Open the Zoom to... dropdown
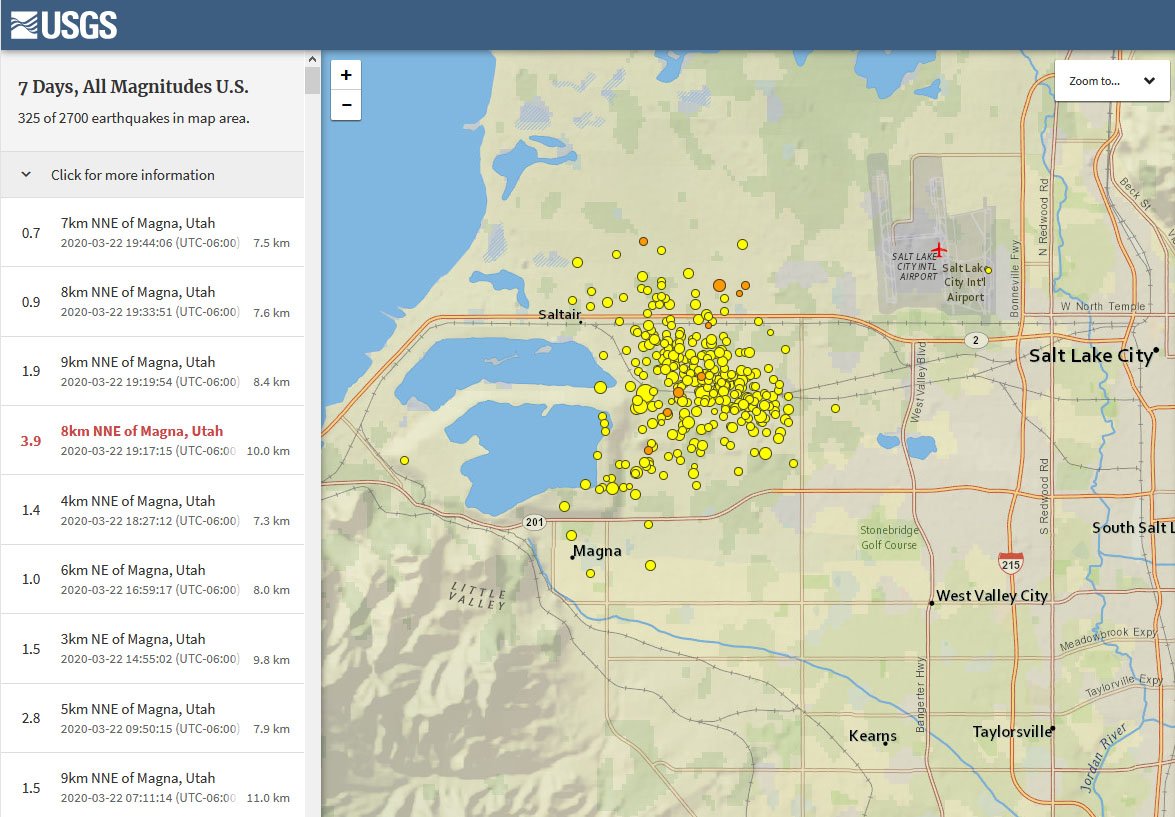The image size is (1175, 817). coord(1112,81)
